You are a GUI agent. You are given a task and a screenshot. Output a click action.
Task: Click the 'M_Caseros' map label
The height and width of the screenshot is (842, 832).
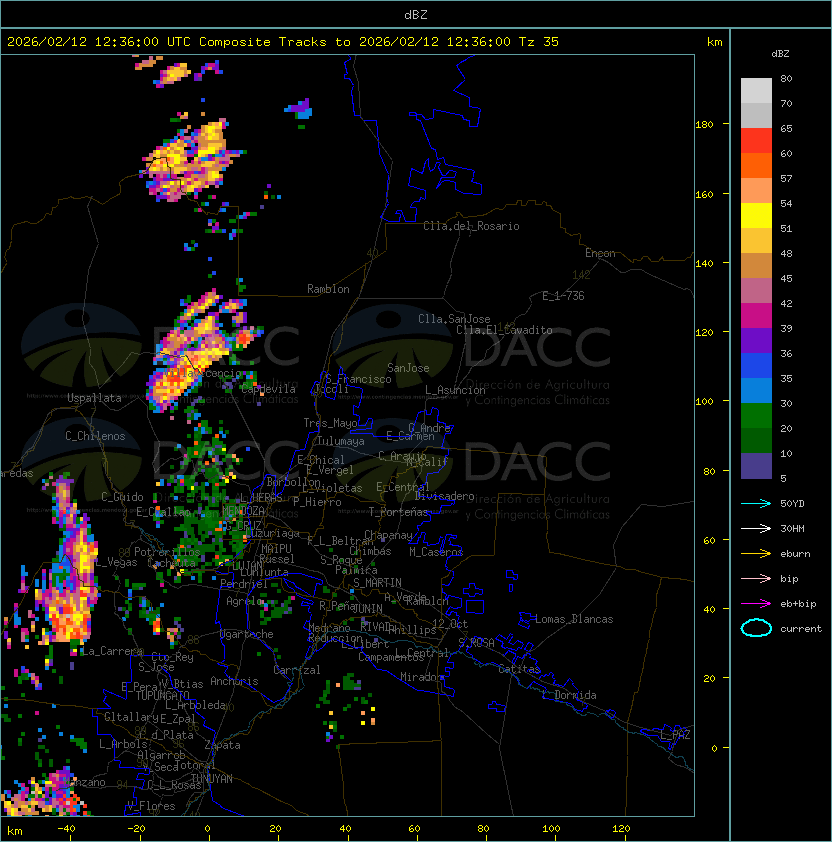(436, 551)
